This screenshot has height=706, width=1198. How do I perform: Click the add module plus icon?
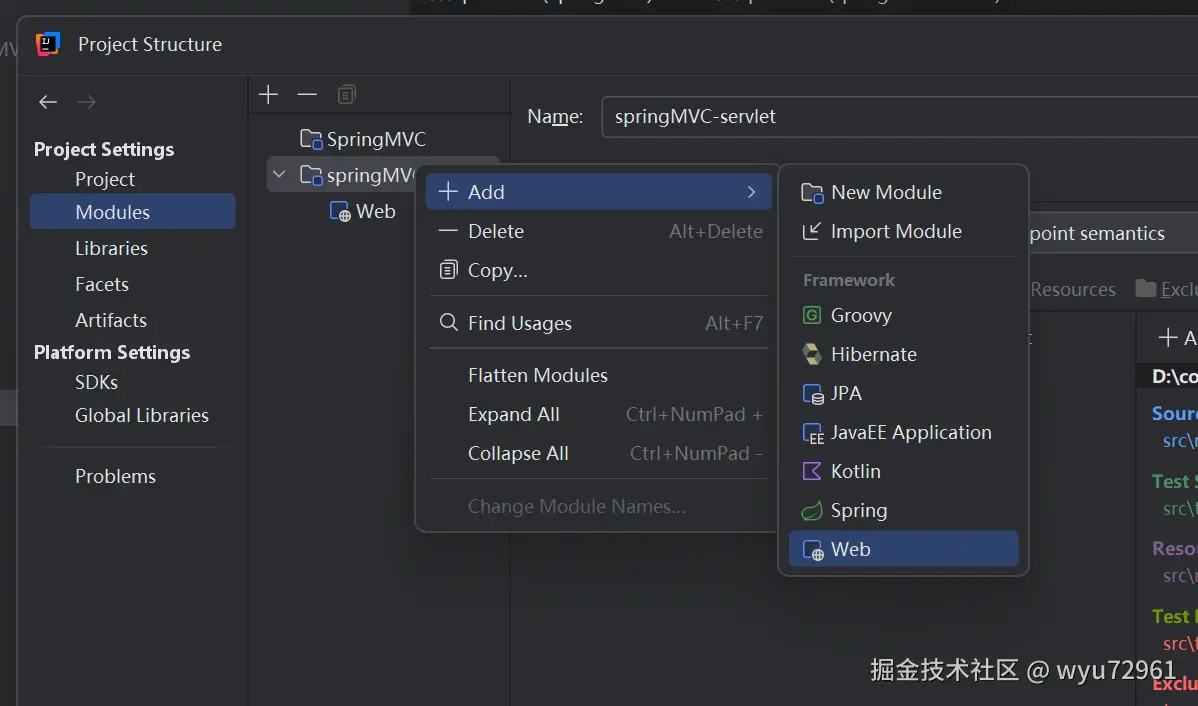(x=267, y=95)
